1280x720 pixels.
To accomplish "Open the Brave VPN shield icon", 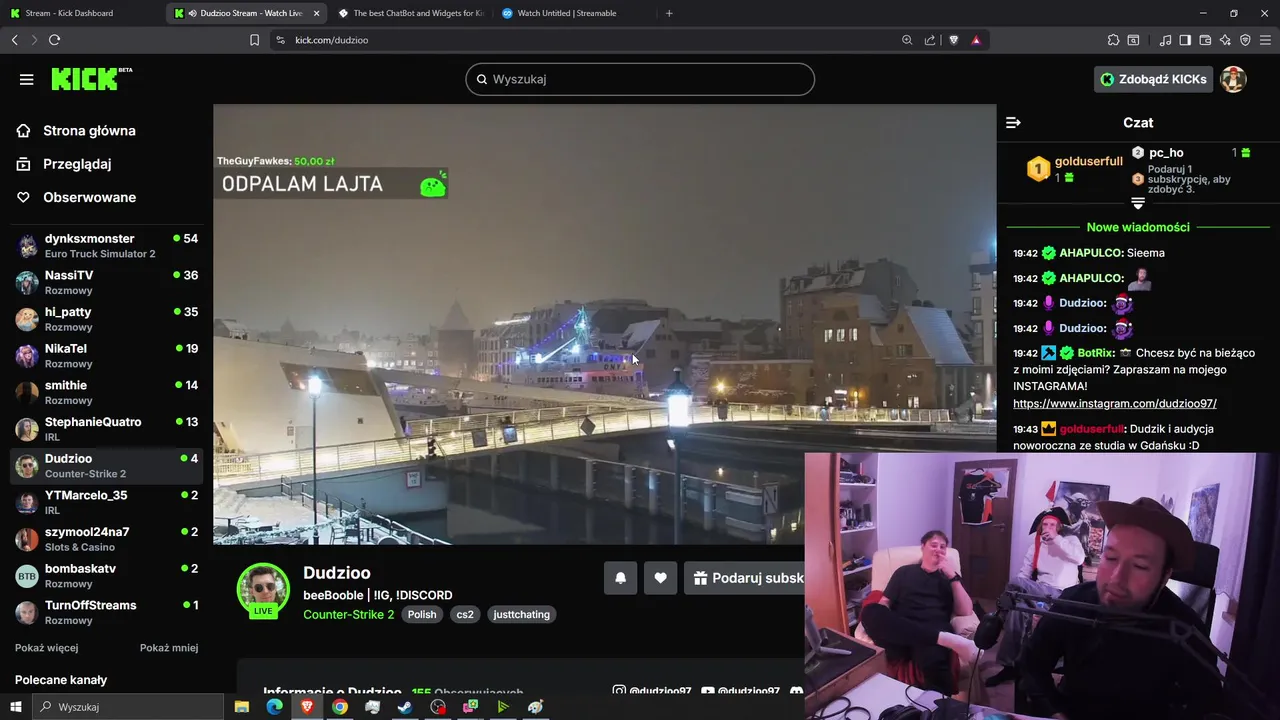I will coord(1245,40).
